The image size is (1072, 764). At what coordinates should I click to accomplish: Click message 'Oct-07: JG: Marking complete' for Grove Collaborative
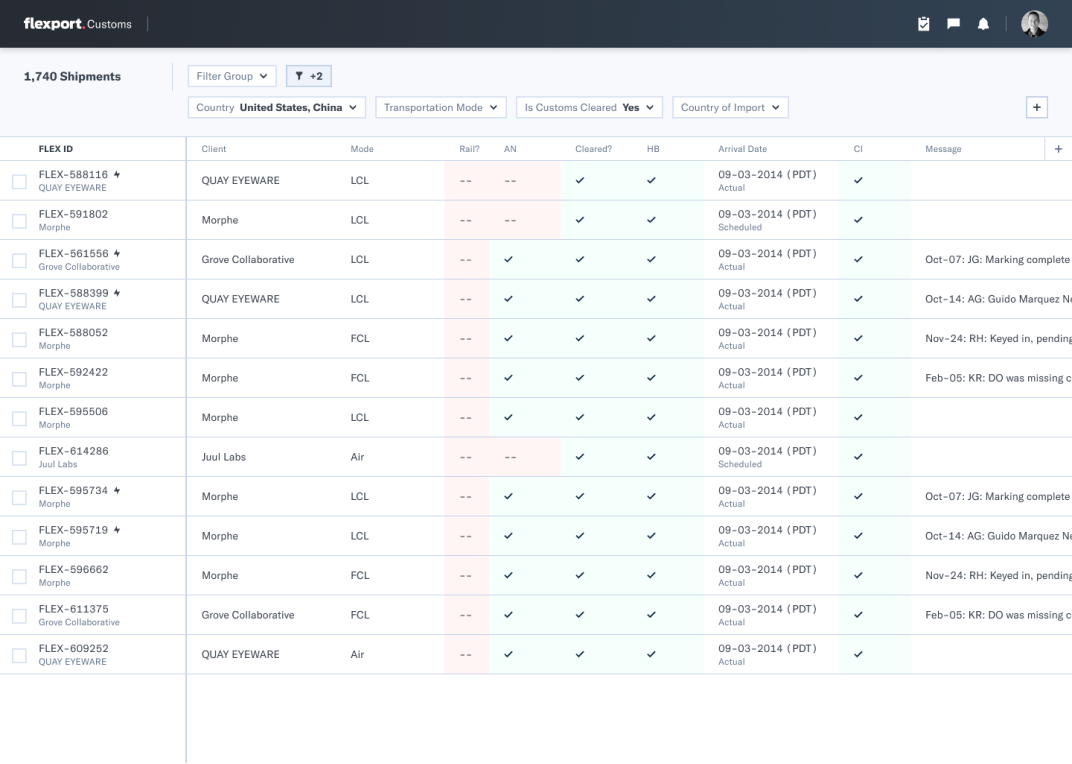click(x=997, y=259)
